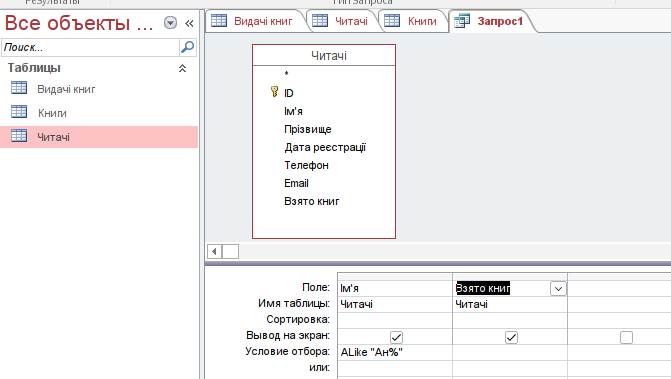Click the horizontal scrollbar left arrow
This screenshot has width=671, height=379.
(214, 252)
